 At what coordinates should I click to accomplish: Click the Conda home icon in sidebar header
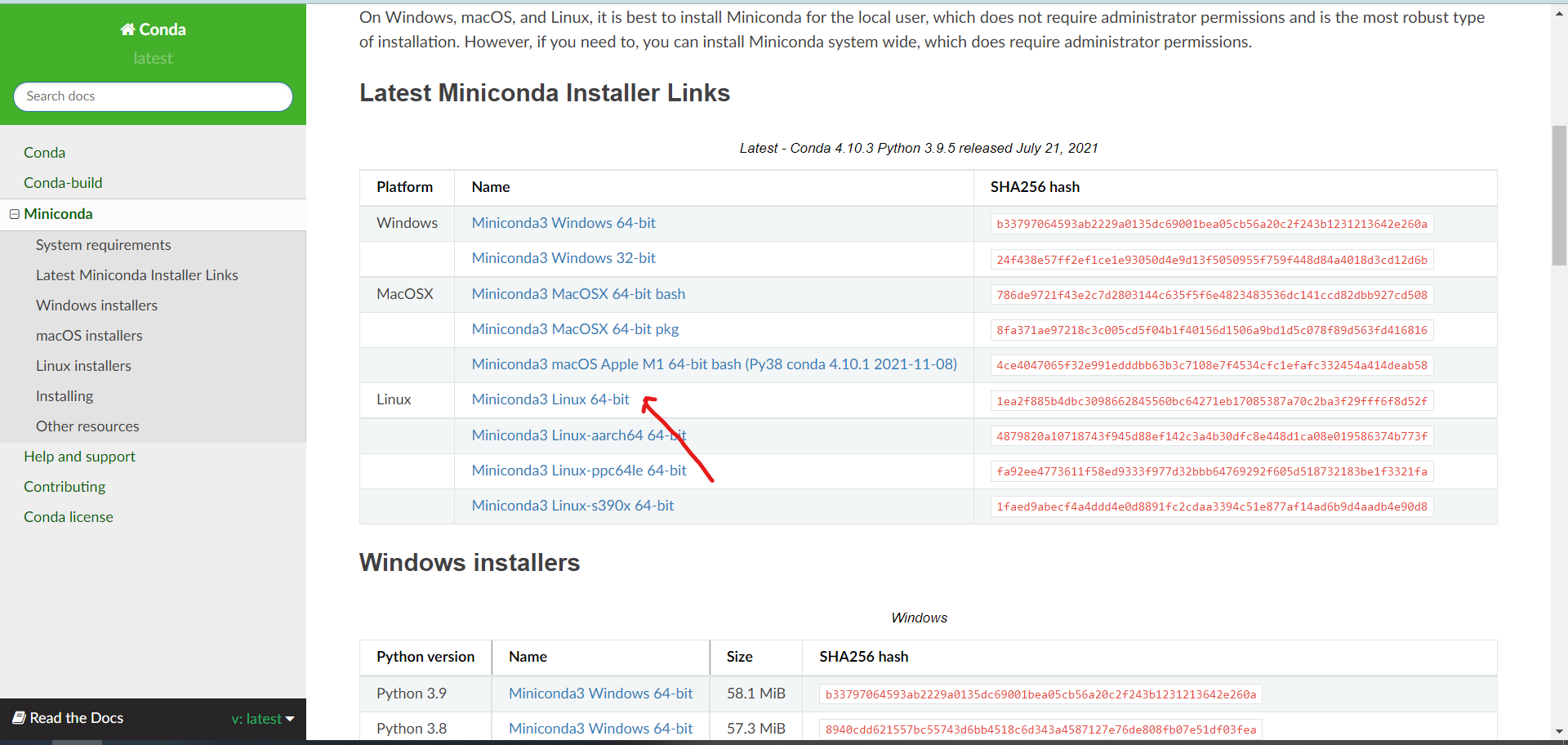[127, 29]
